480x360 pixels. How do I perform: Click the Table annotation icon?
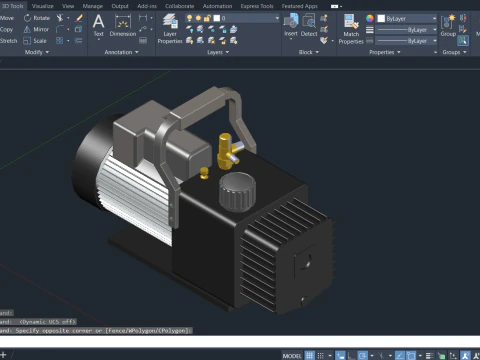pyautogui.click(x=143, y=41)
